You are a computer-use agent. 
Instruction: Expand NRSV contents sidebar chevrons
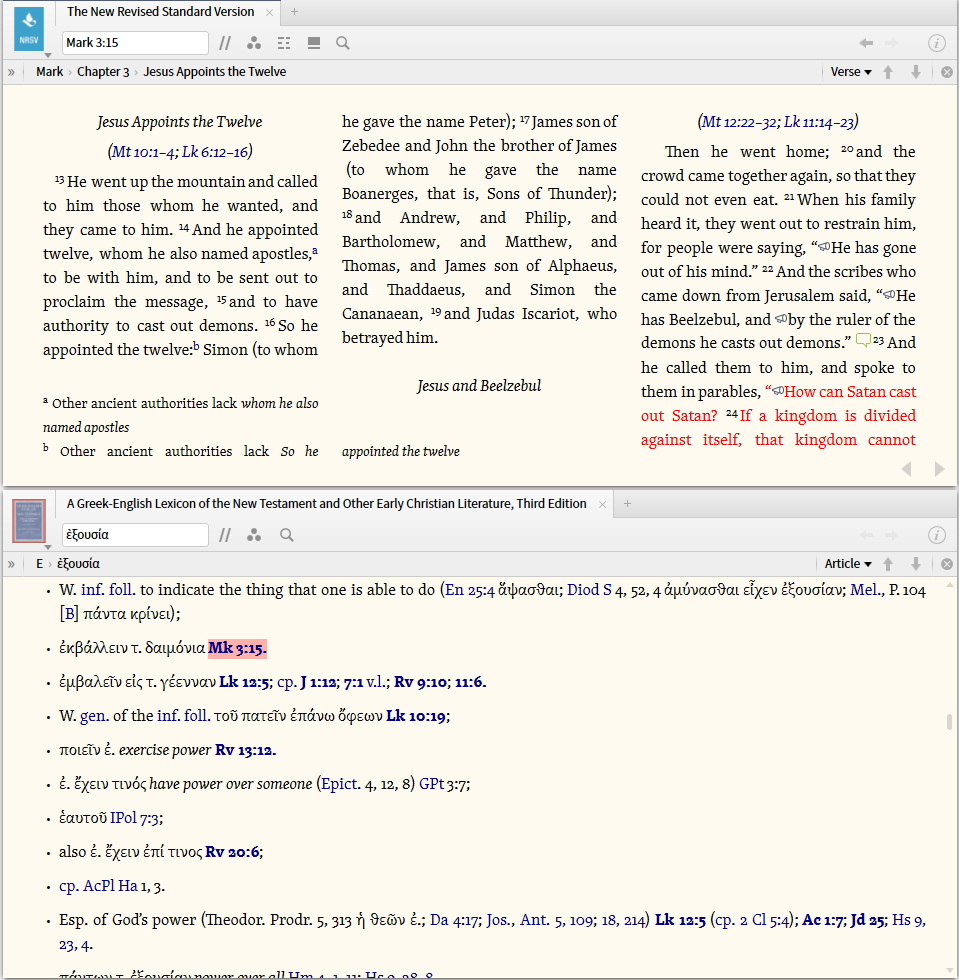pos(11,72)
